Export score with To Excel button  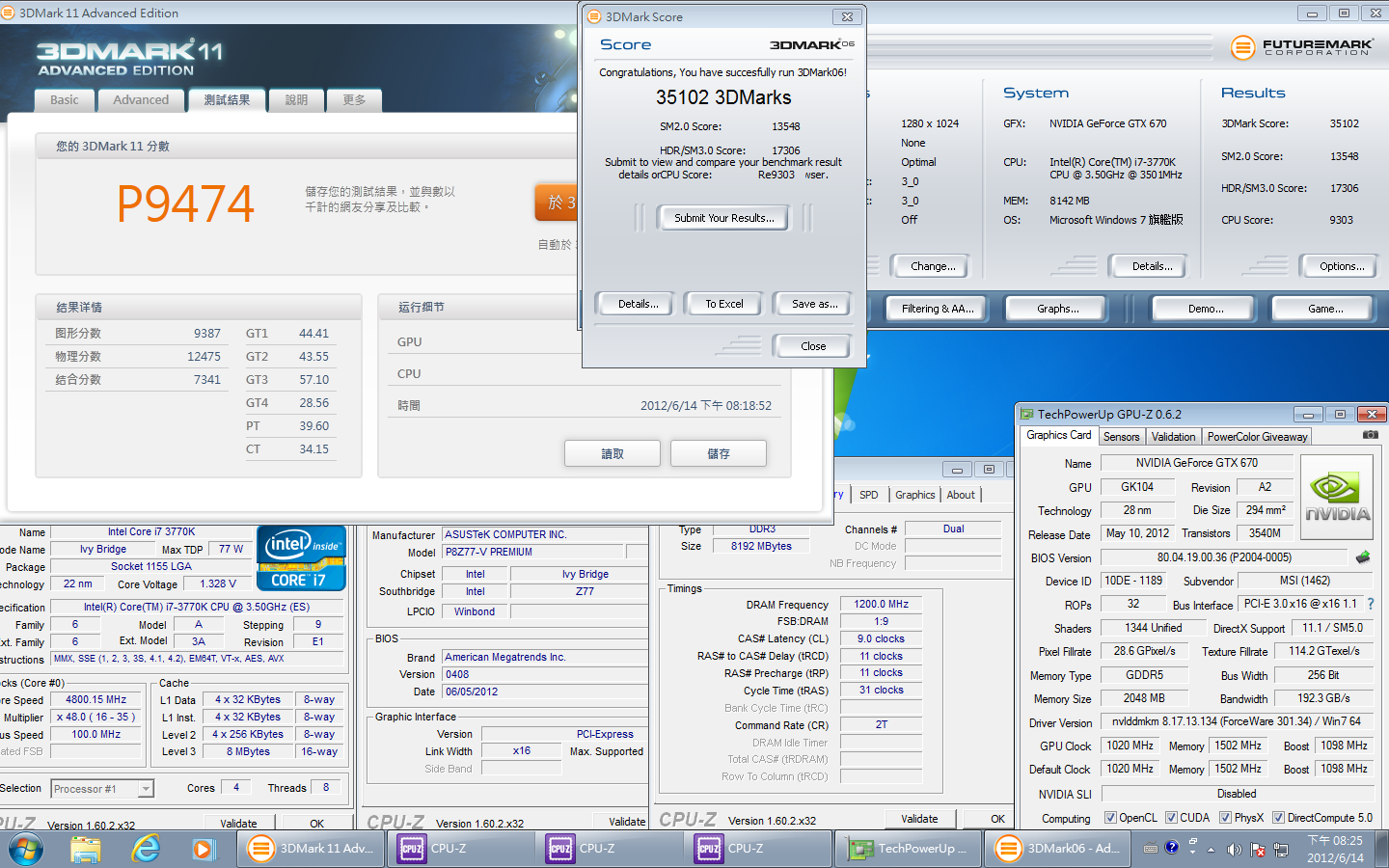(724, 304)
